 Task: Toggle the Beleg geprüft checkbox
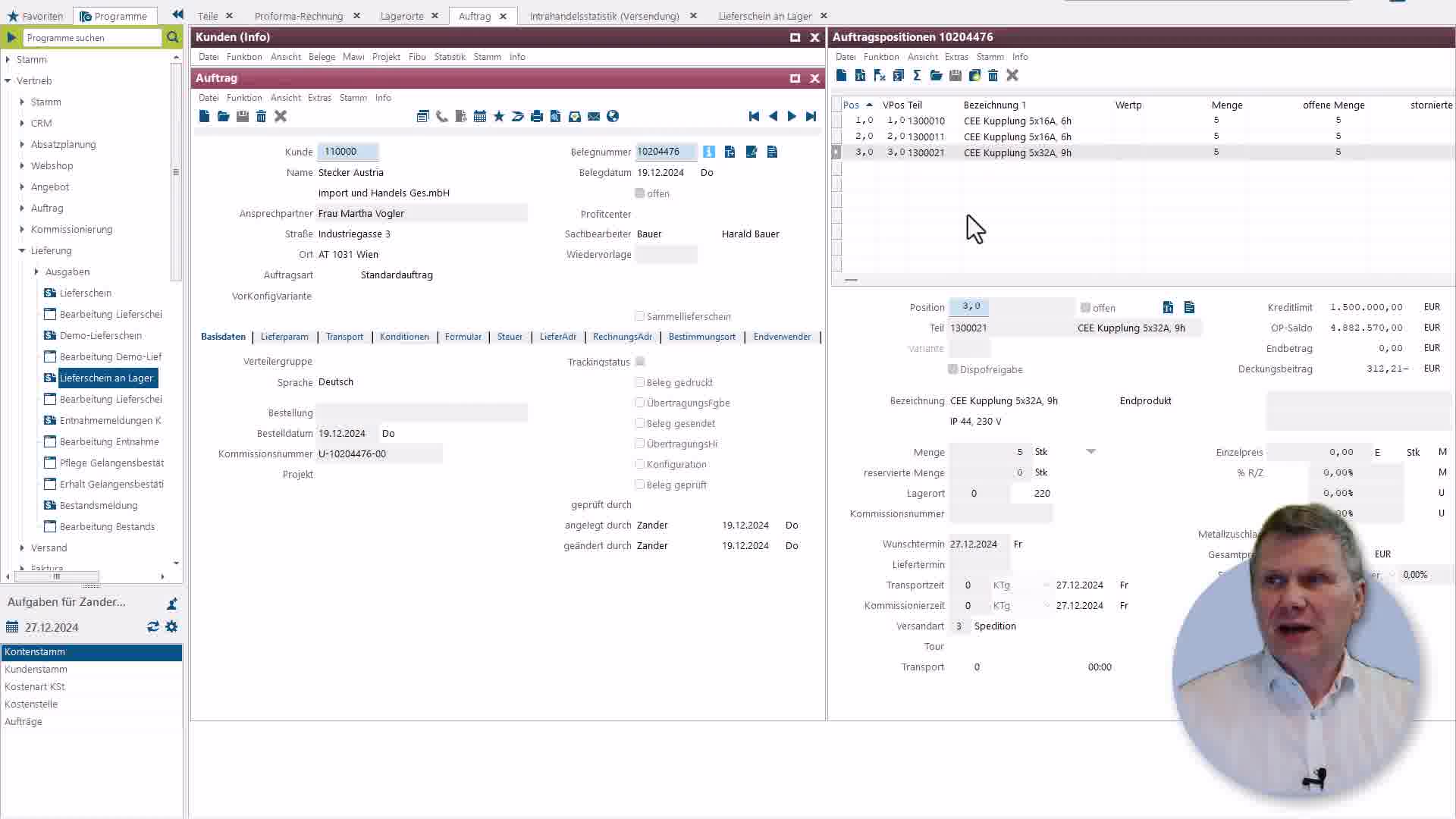point(640,485)
